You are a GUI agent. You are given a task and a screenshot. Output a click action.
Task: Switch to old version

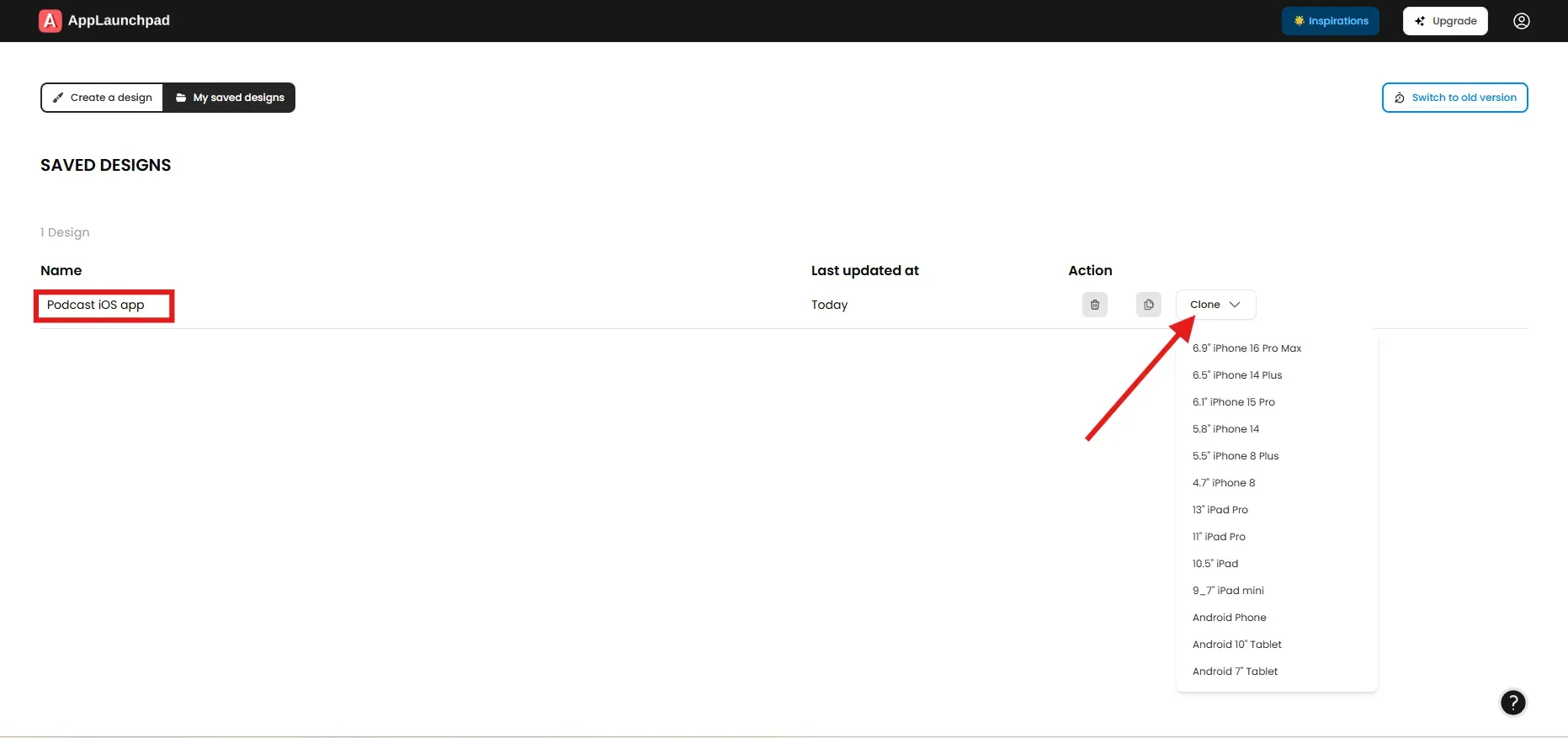click(1454, 98)
